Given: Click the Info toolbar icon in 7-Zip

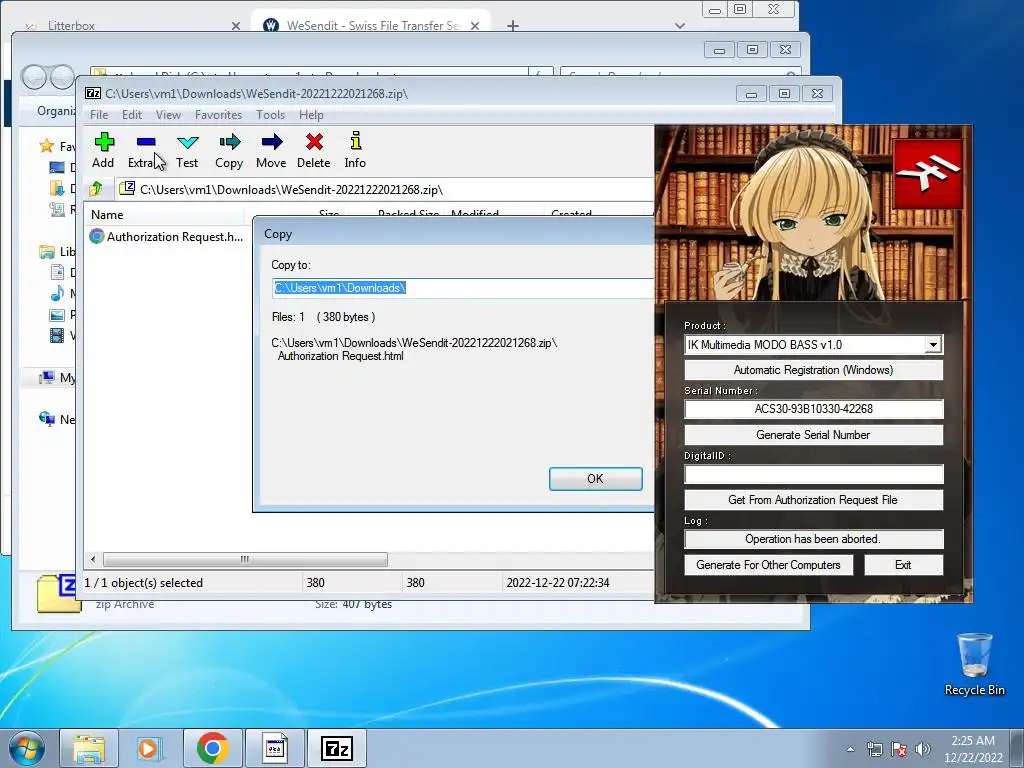Looking at the screenshot, I should [x=355, y=150].
